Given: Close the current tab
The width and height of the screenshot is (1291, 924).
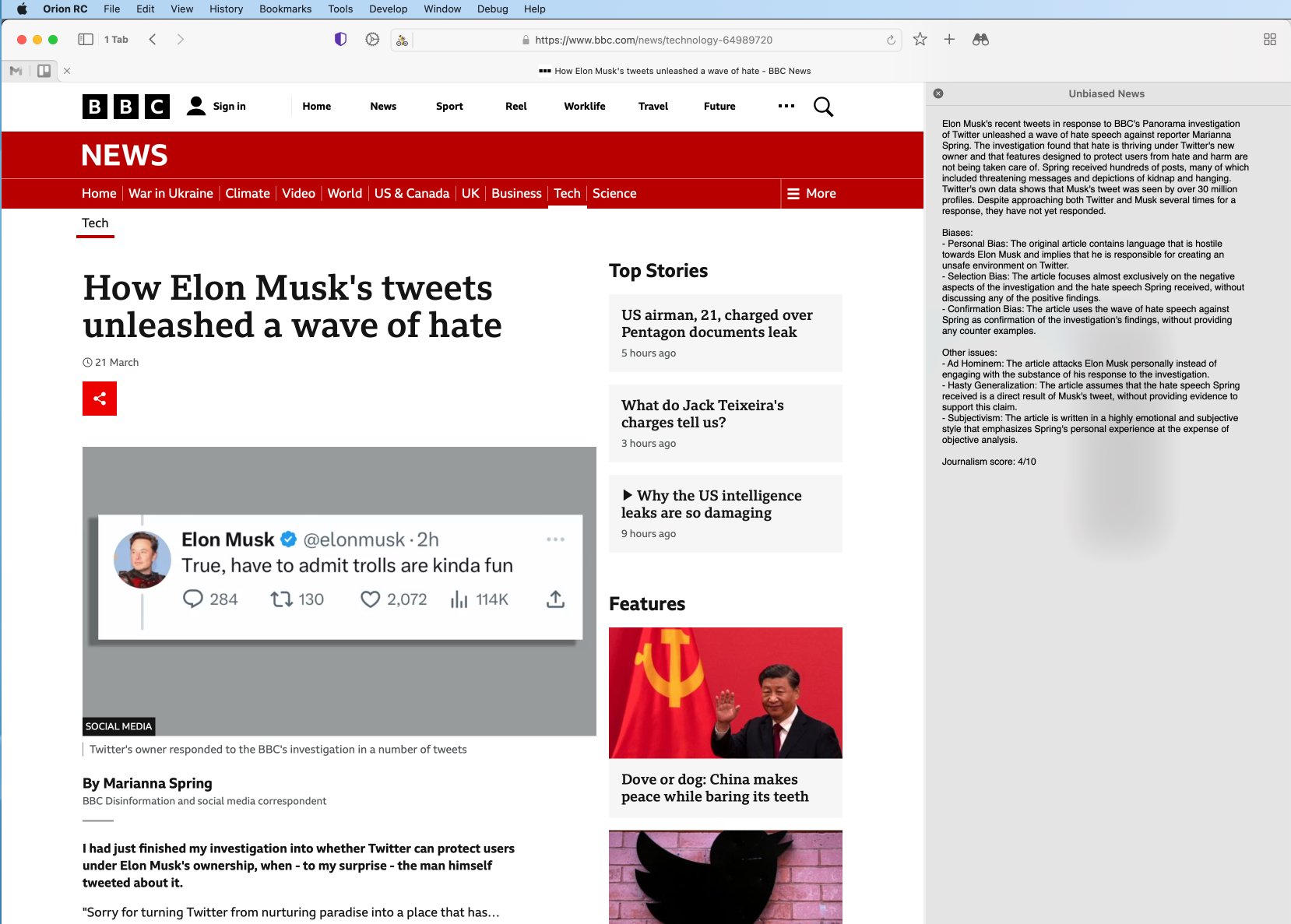Looking at the screenshot, I should pos(67,71).
